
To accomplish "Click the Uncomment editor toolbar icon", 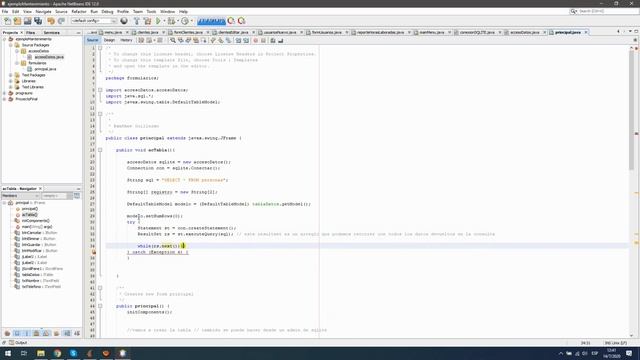I will pyautogui.click(x=281, y=40).
